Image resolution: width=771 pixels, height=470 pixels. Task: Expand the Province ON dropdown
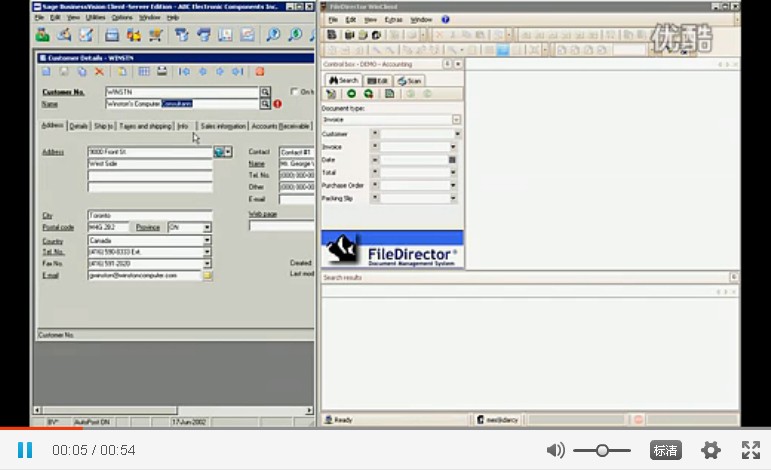pos(208,227)
